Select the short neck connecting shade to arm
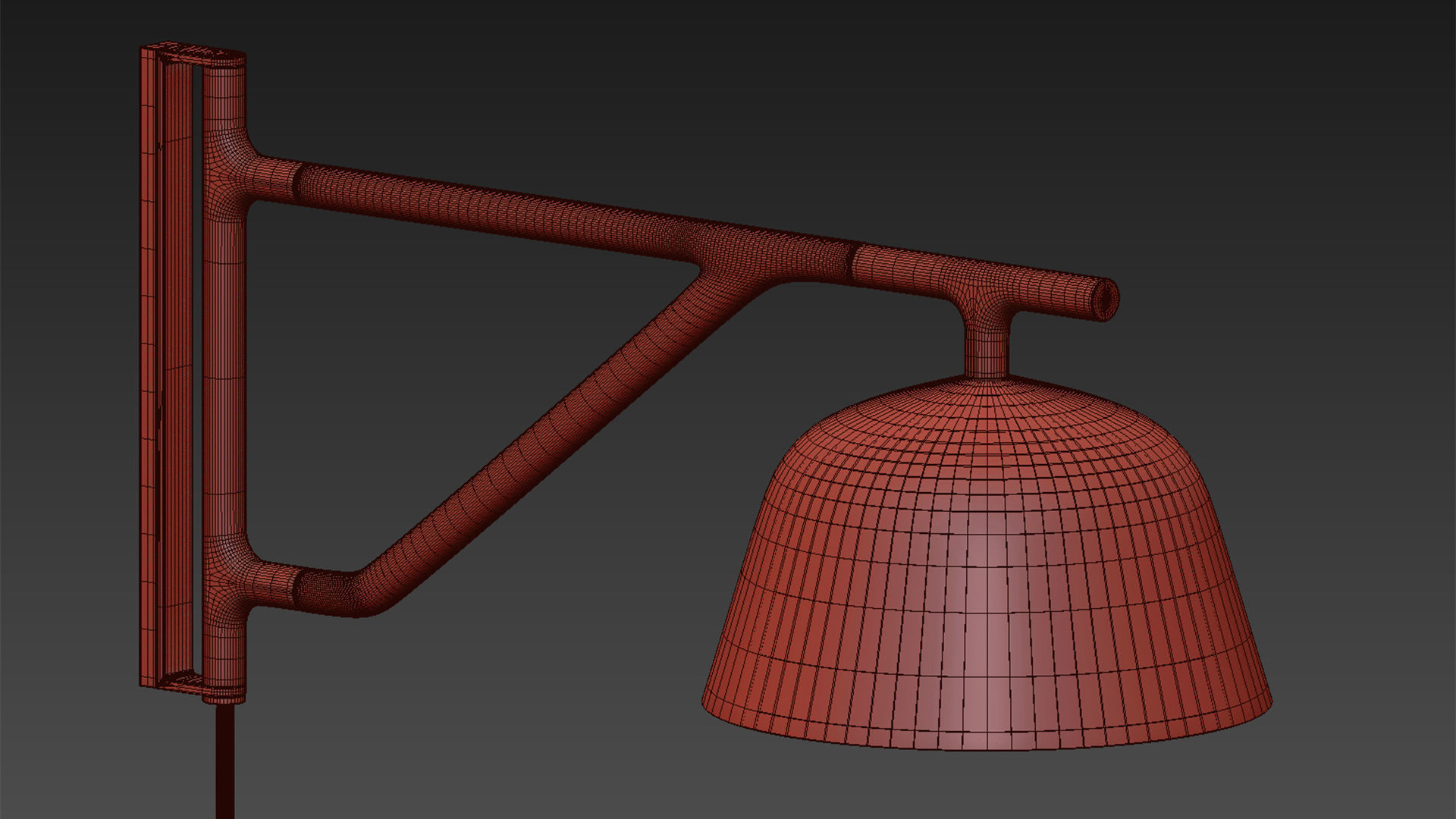Screen dimensions: 1456x819 click(x=987, y=350)
